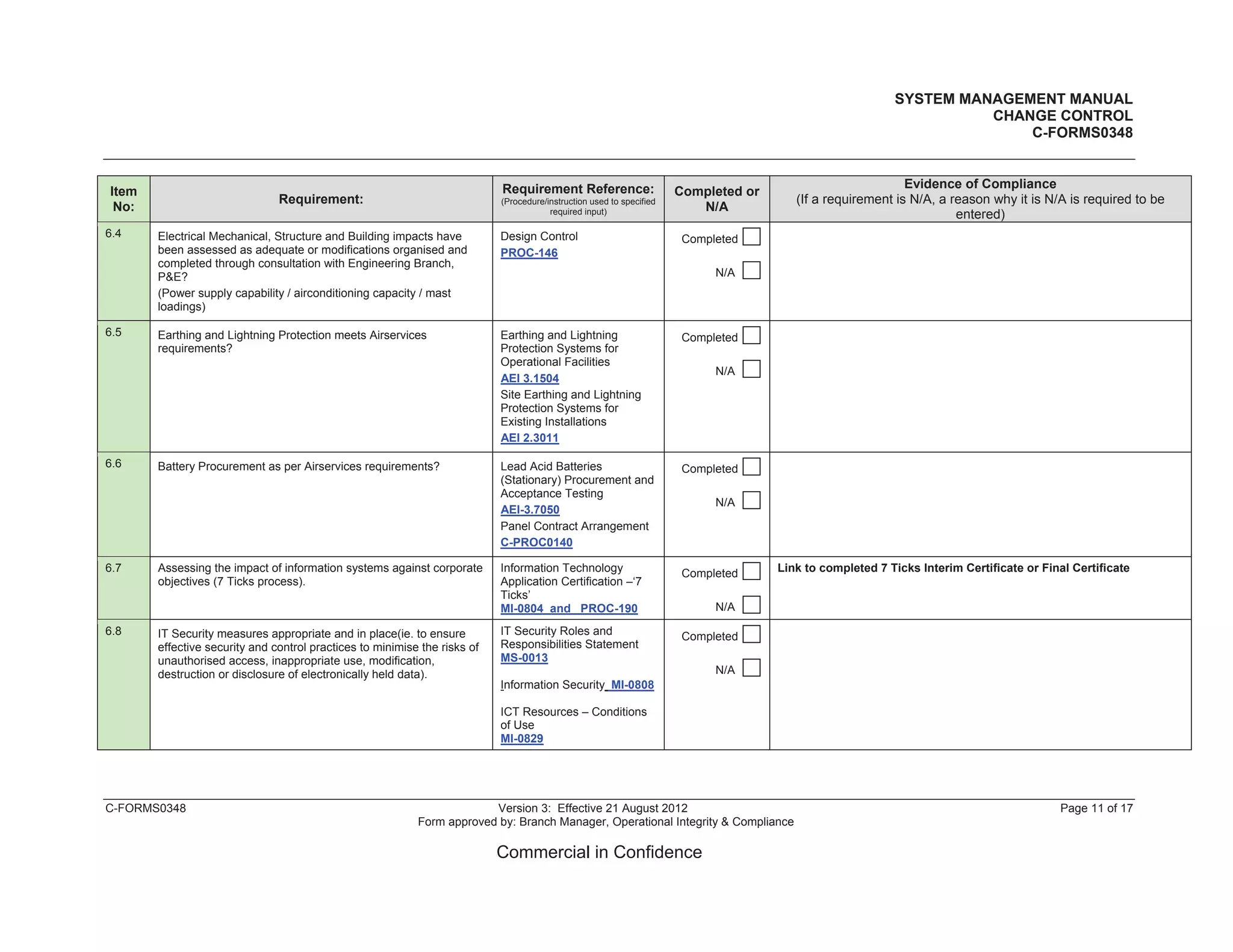Image resolution: width=1233 pixels, height=952 pixels.
Task: Check N/A box for item 6.4
Action: (x=751, y=271)
